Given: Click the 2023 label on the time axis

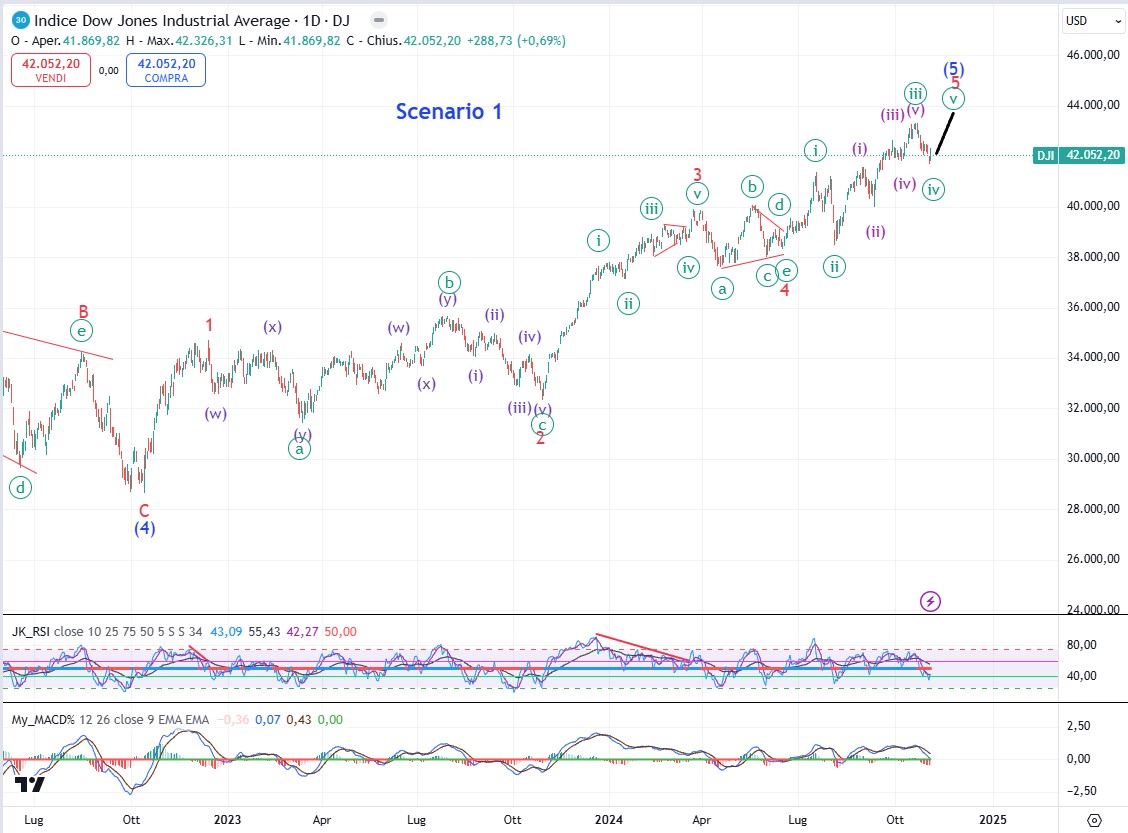Looking at the screenshot, I should pyautogui.click(x=227, y=820).
